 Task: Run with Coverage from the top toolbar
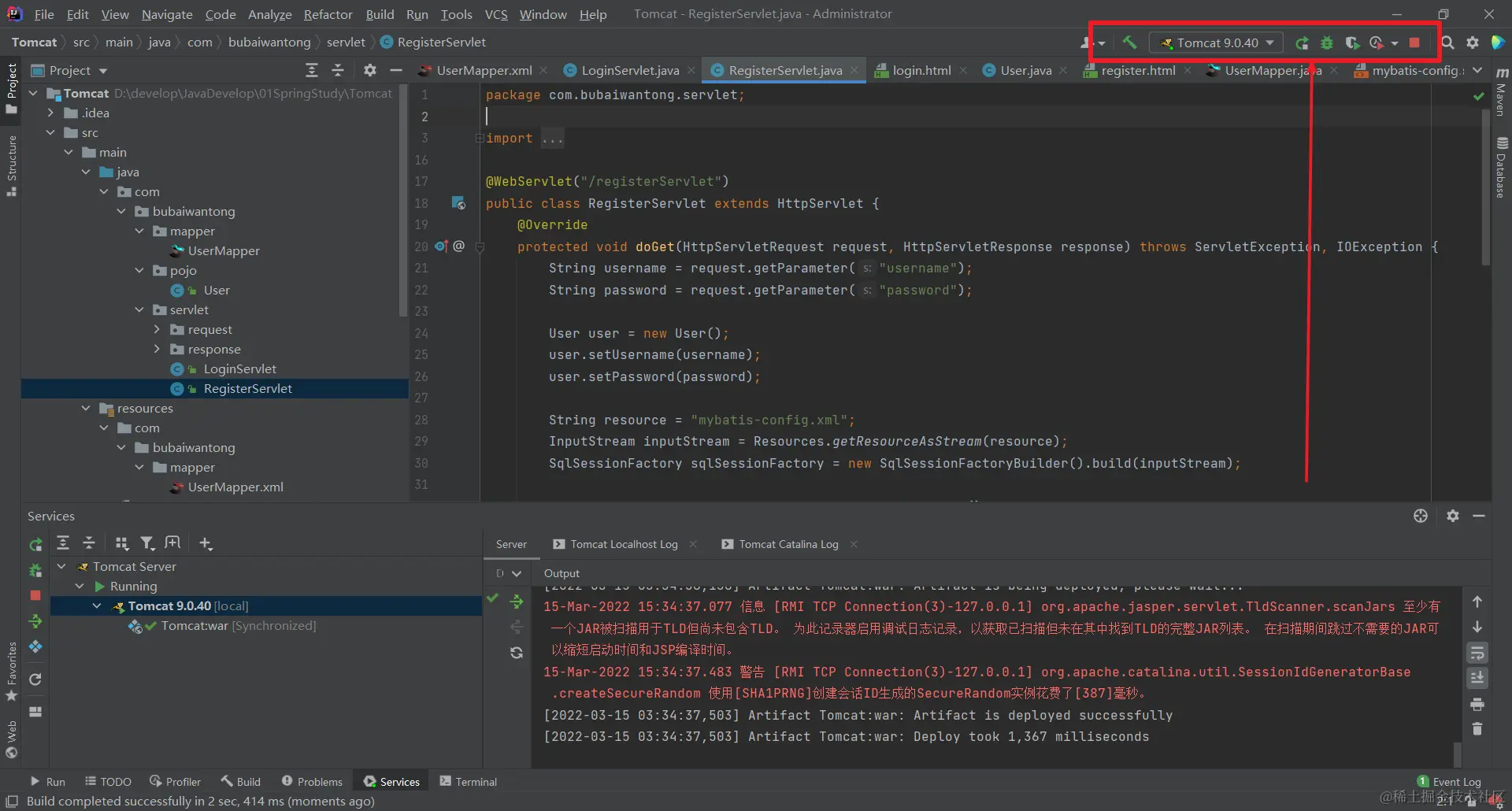[x=1352, y=43]
